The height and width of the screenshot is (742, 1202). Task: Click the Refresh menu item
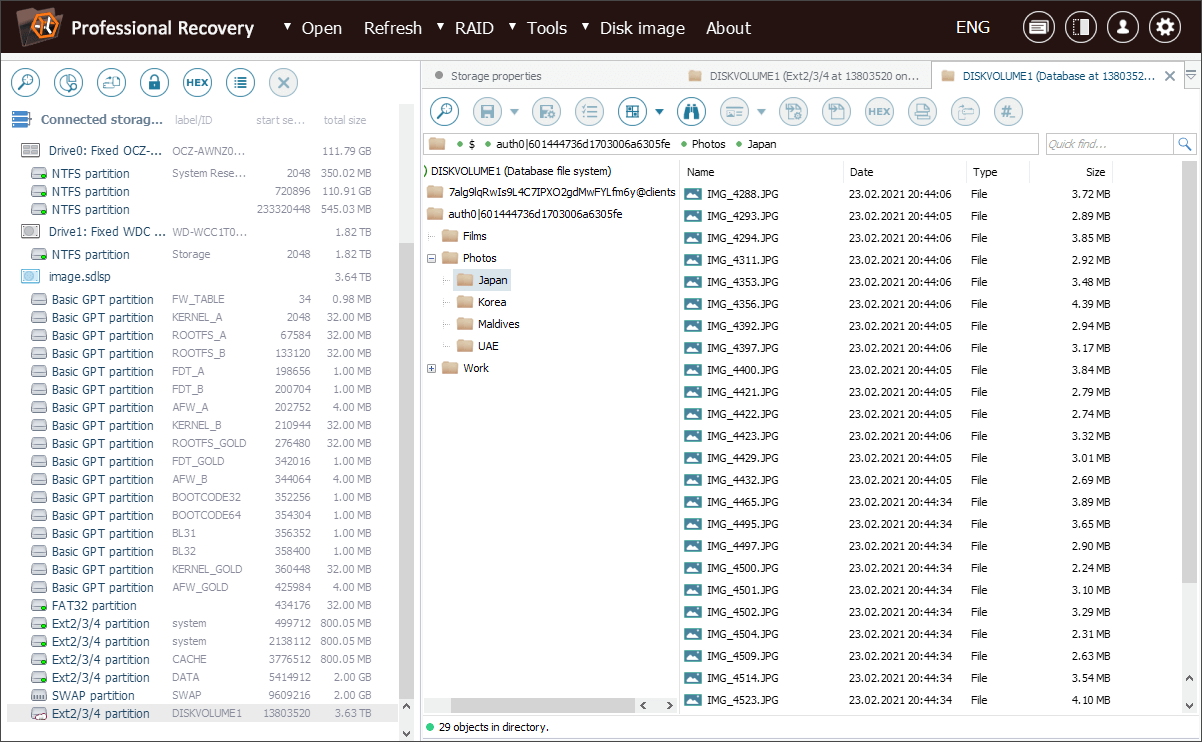click(x=393, y=28)
